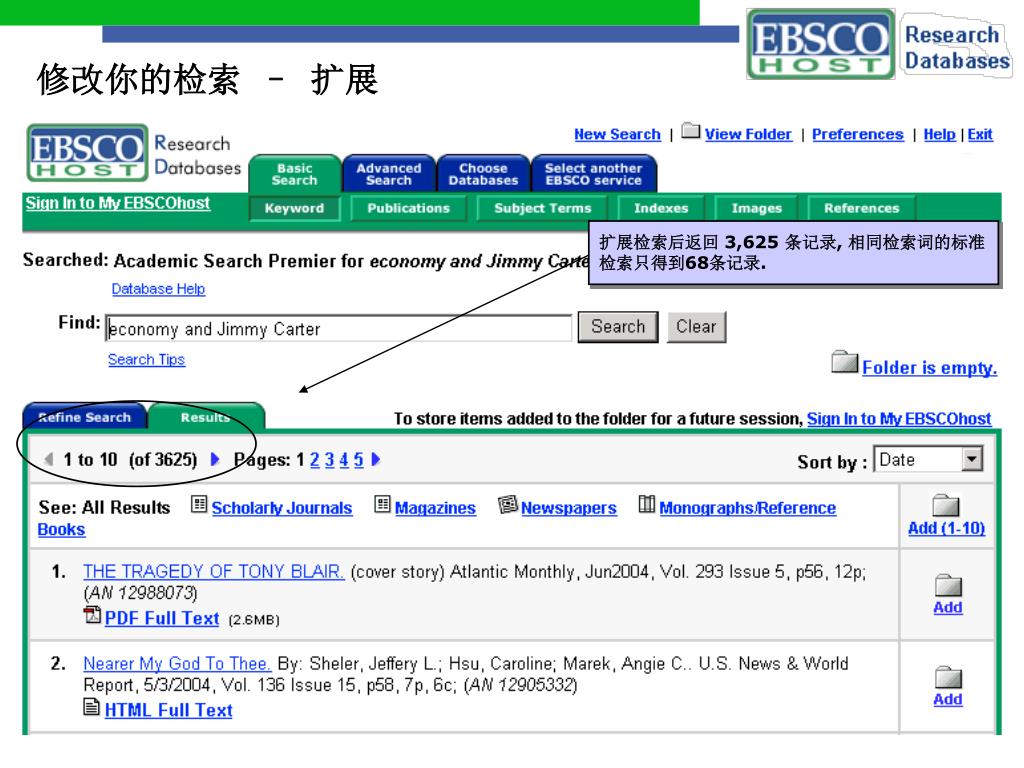This screenshot has height=768, width=1024.
Task: Open the View Folder link
Action: (748, 135)
